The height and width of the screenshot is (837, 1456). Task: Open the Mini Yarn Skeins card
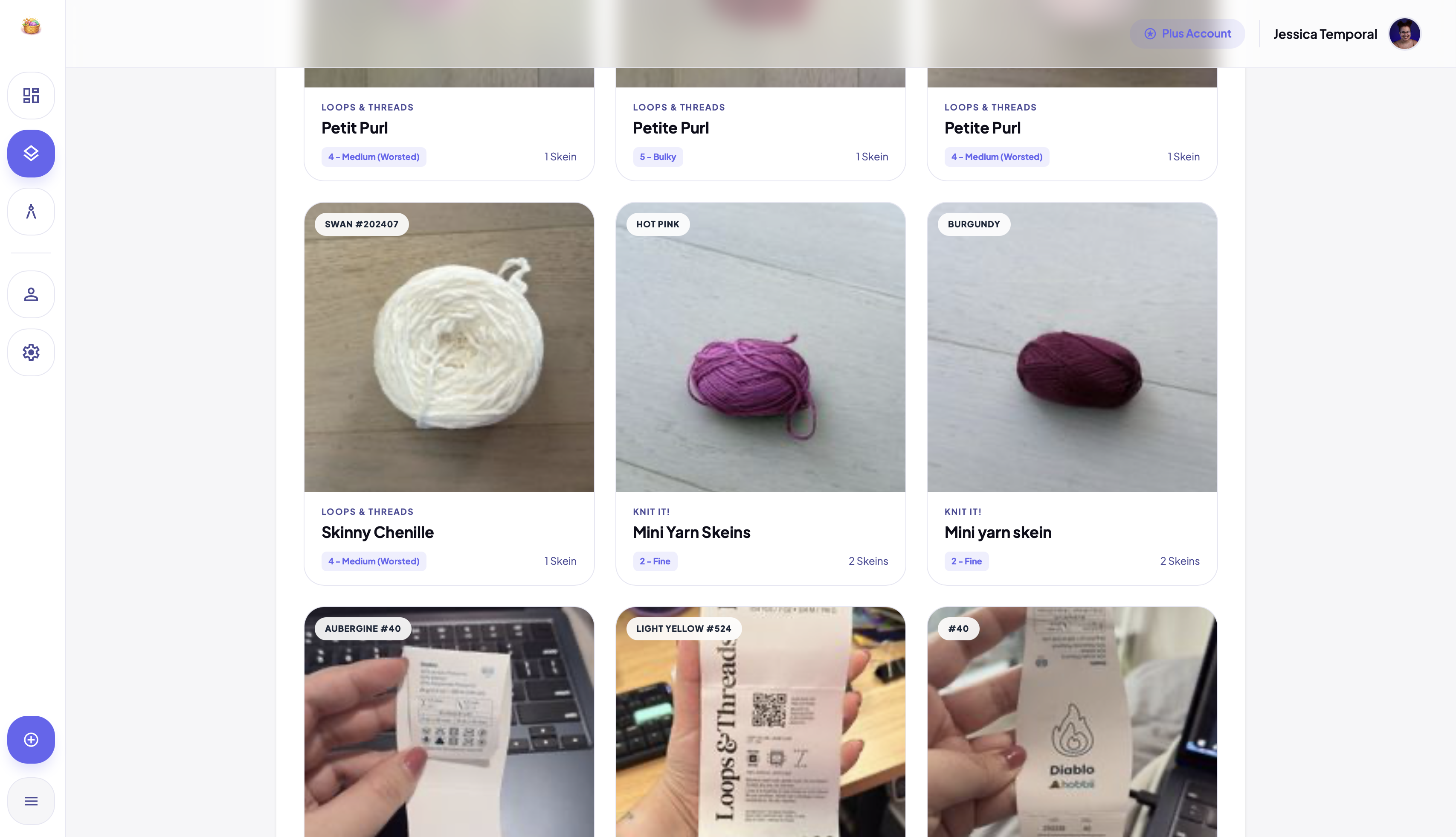tap(692, 532)
